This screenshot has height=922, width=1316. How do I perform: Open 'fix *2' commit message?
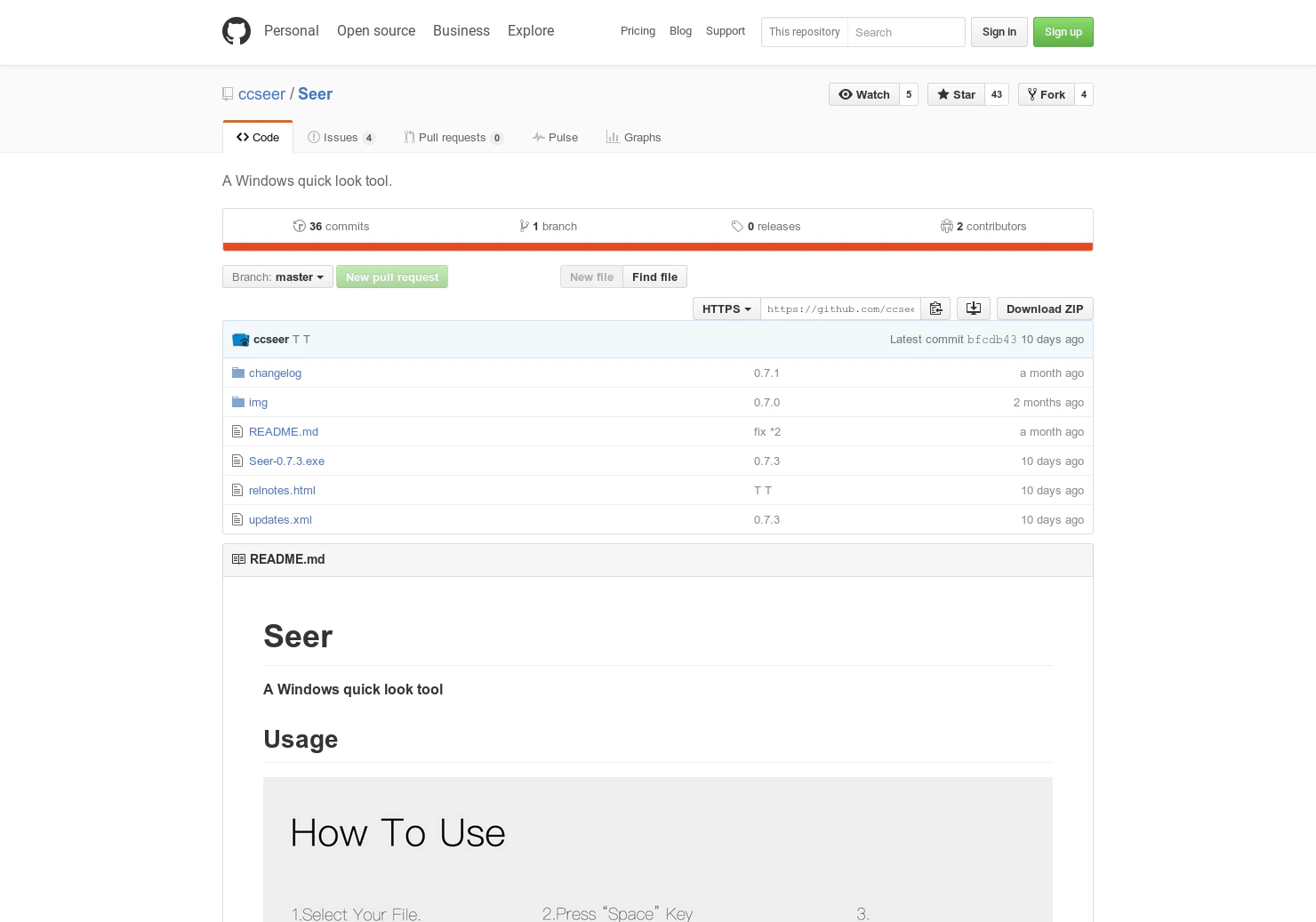click(x=767, y=431)
